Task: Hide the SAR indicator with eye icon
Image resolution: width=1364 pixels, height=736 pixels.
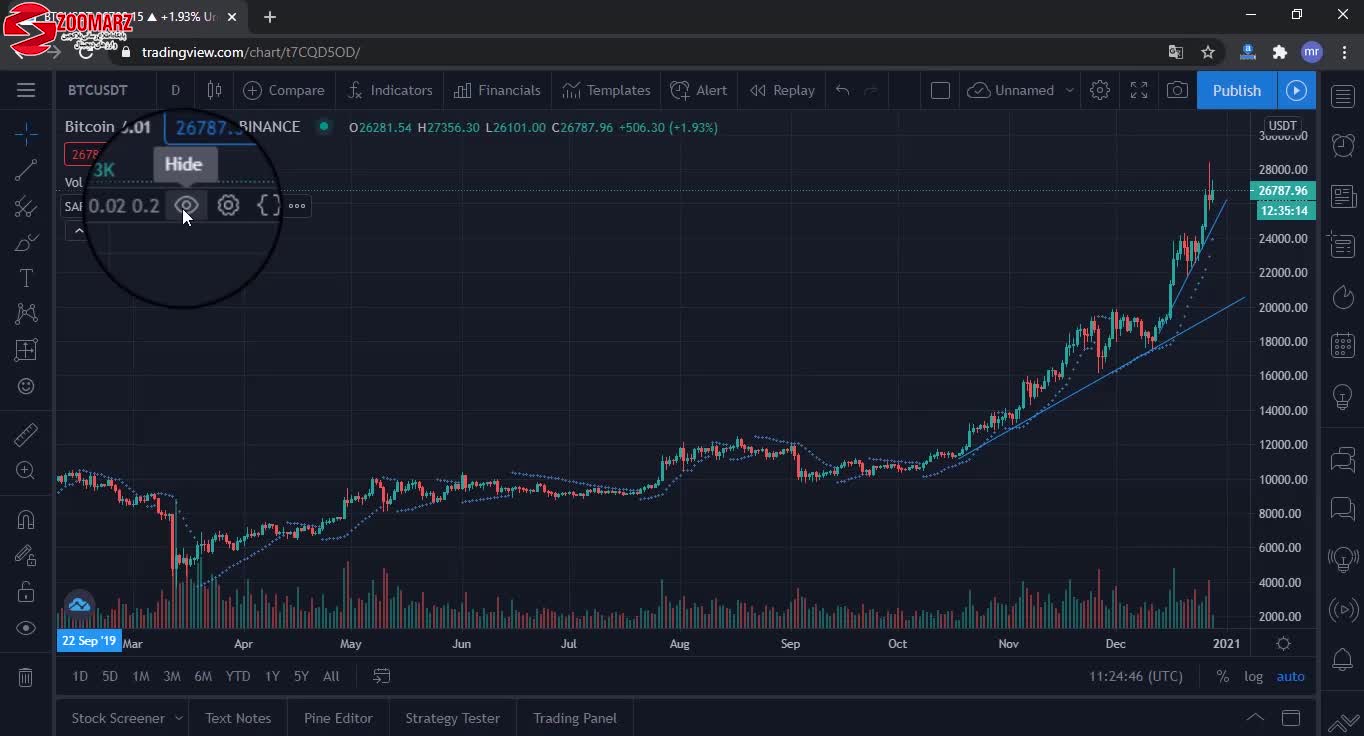Action: pyautogui.click(x=186, y=206)
